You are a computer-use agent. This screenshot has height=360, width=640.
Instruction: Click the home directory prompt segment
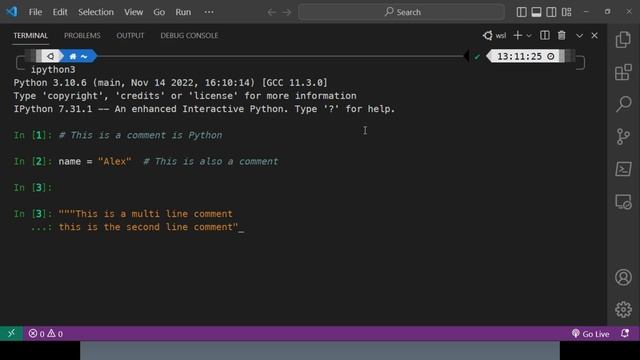(x=78, y=56)
